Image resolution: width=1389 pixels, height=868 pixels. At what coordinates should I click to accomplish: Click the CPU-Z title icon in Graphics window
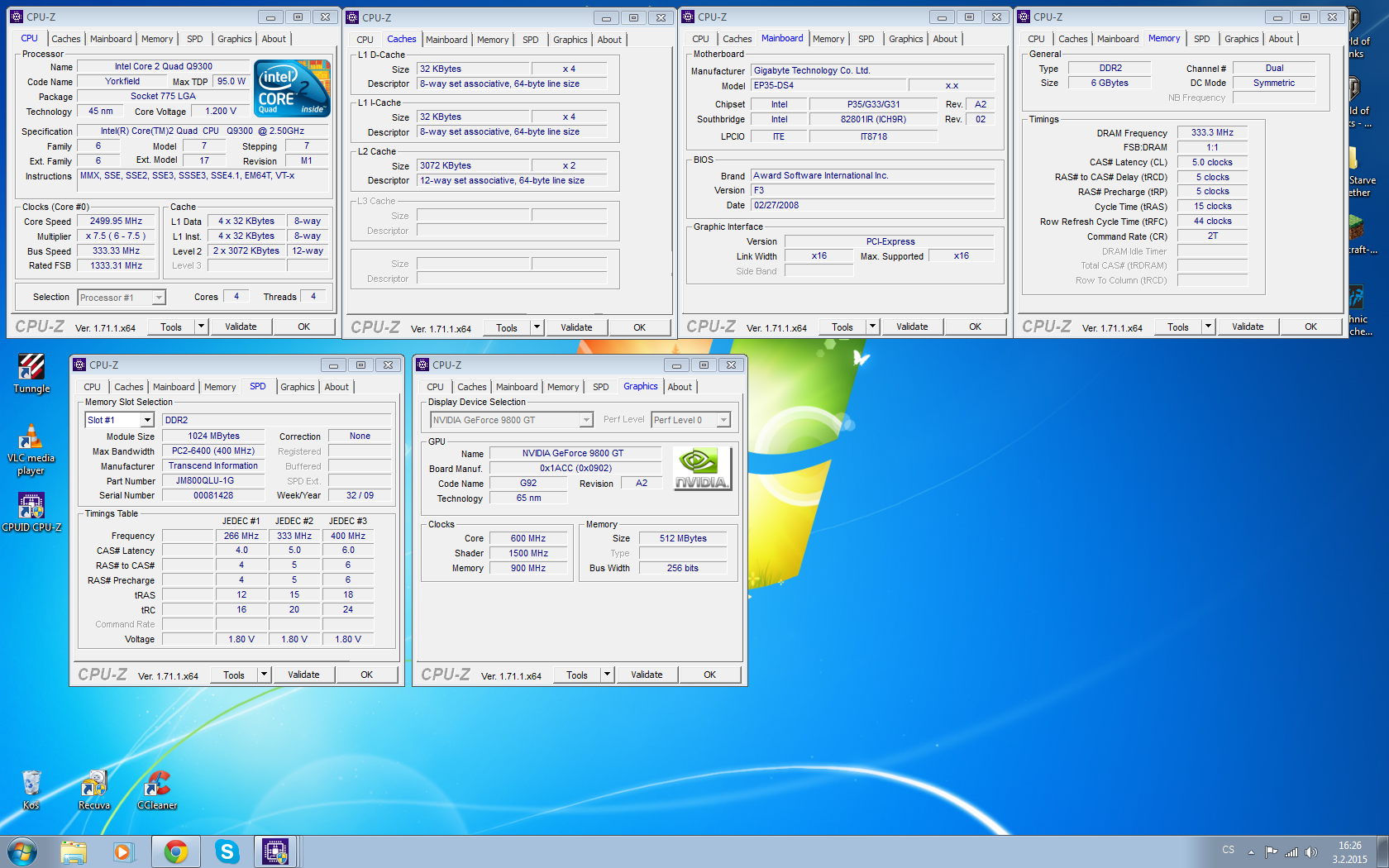click(422, 365)
